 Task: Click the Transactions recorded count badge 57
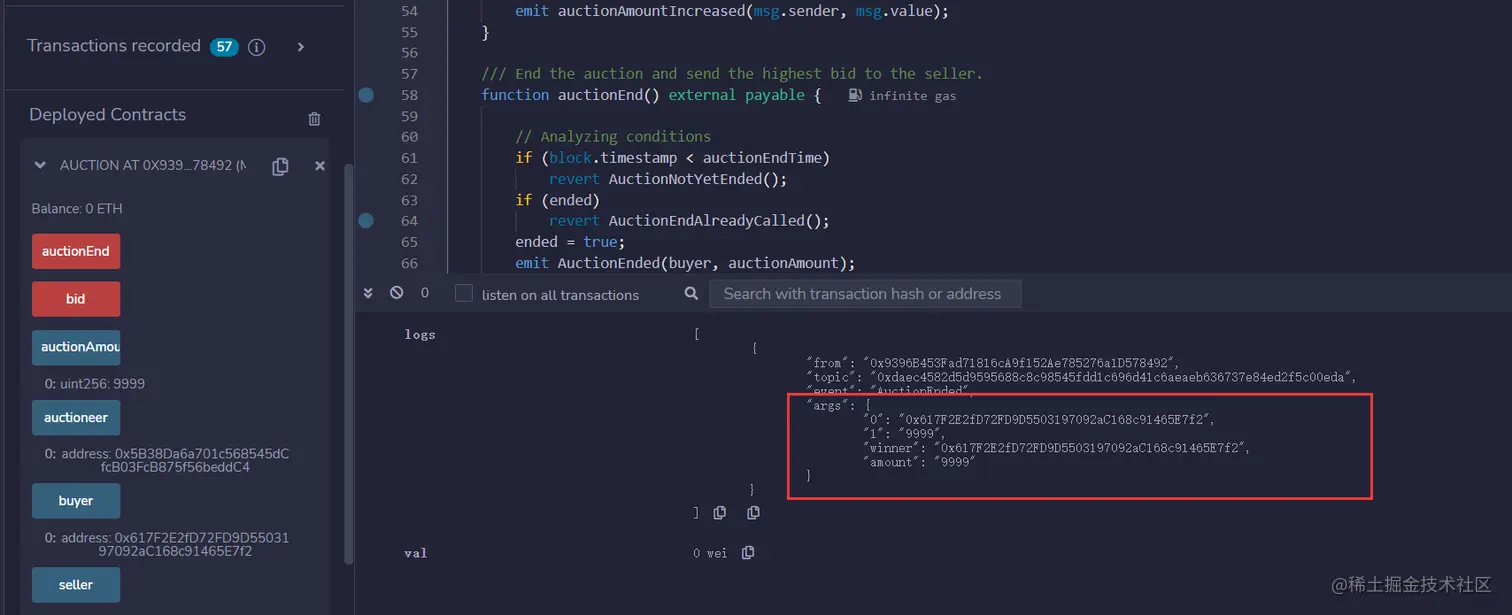point(224,47)
